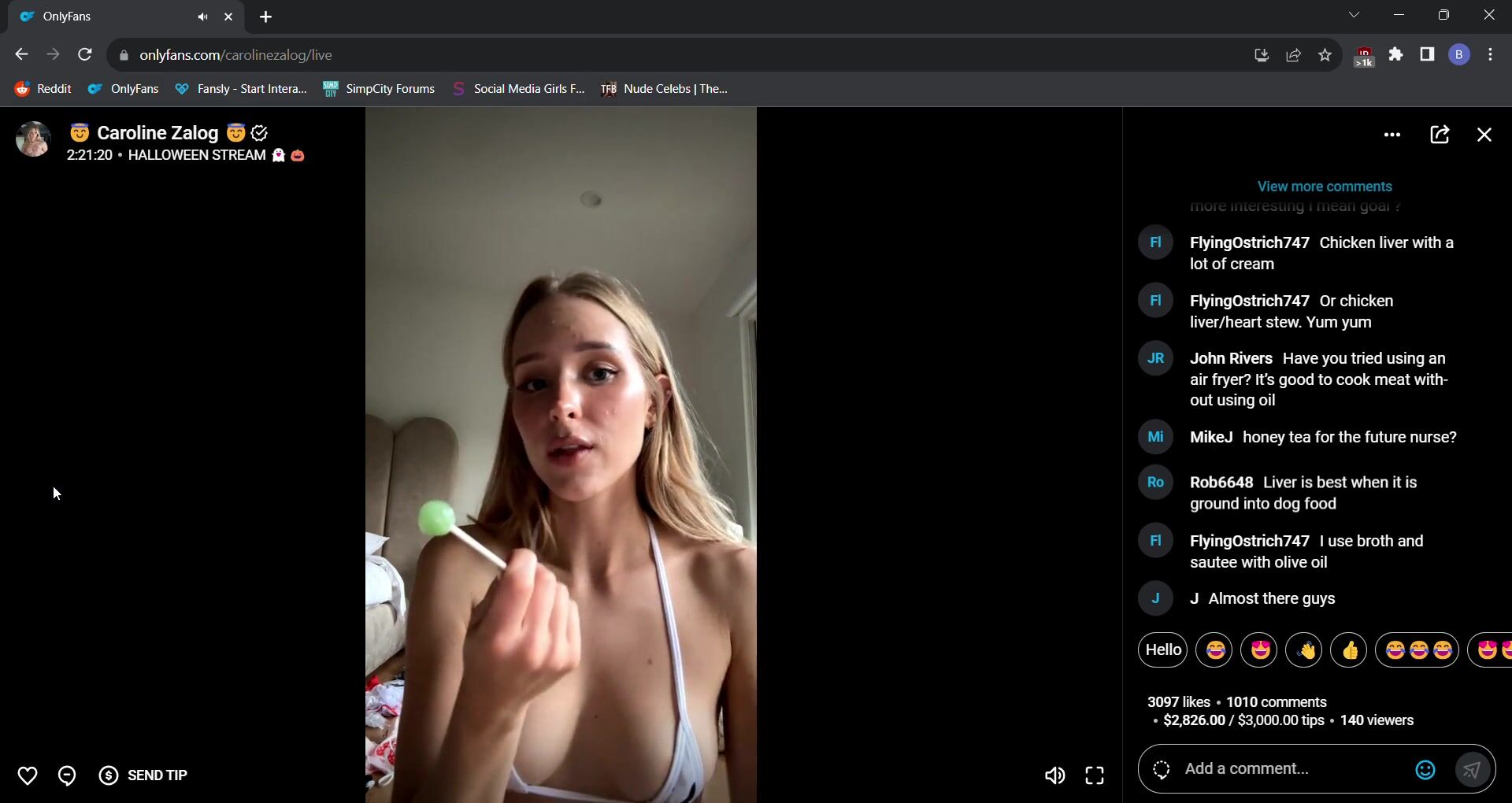The image size is (1512, 803).
Task: Send the waving hand quick reaction
Action: point(1304,650)
